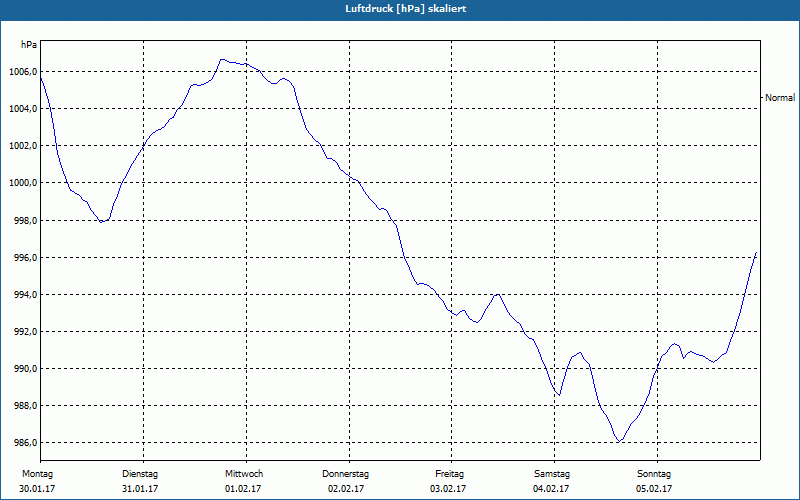Click the 998,0 axis value
Image resolution: width=800 pixels, height=500 pixels.
[x=26, y=220]
